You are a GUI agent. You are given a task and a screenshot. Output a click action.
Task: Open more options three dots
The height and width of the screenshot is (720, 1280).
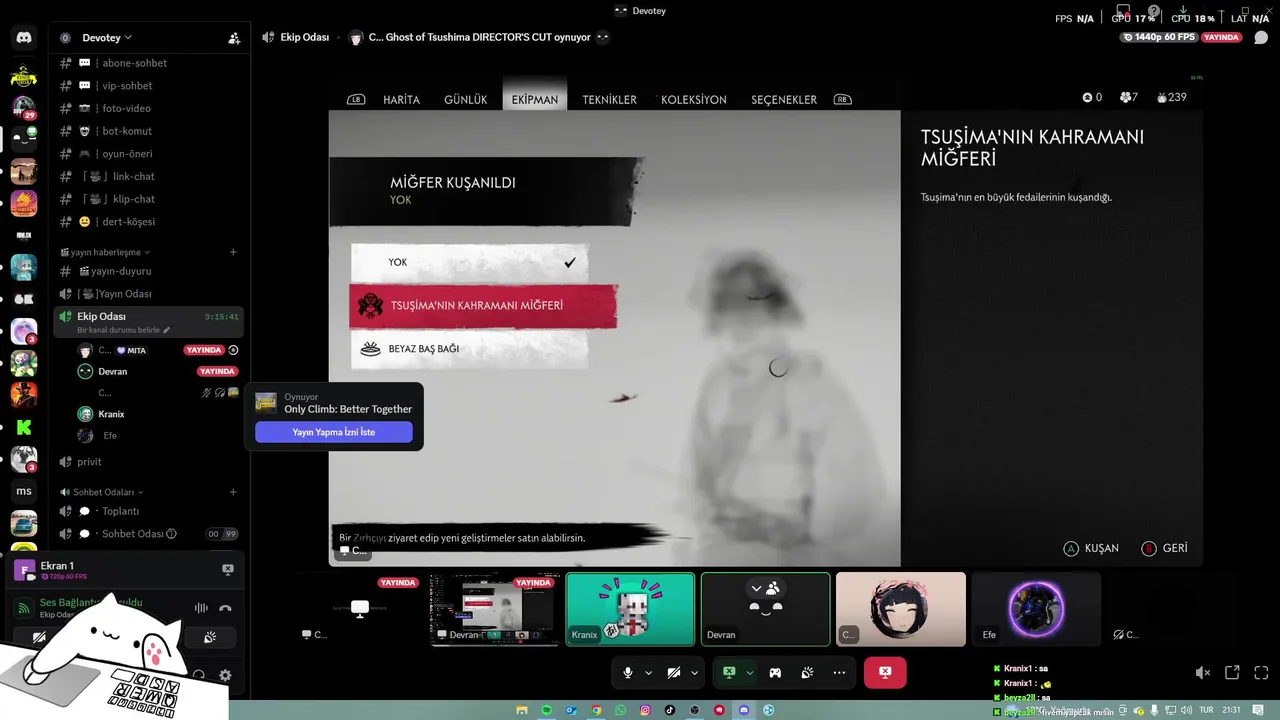(839, 673)
